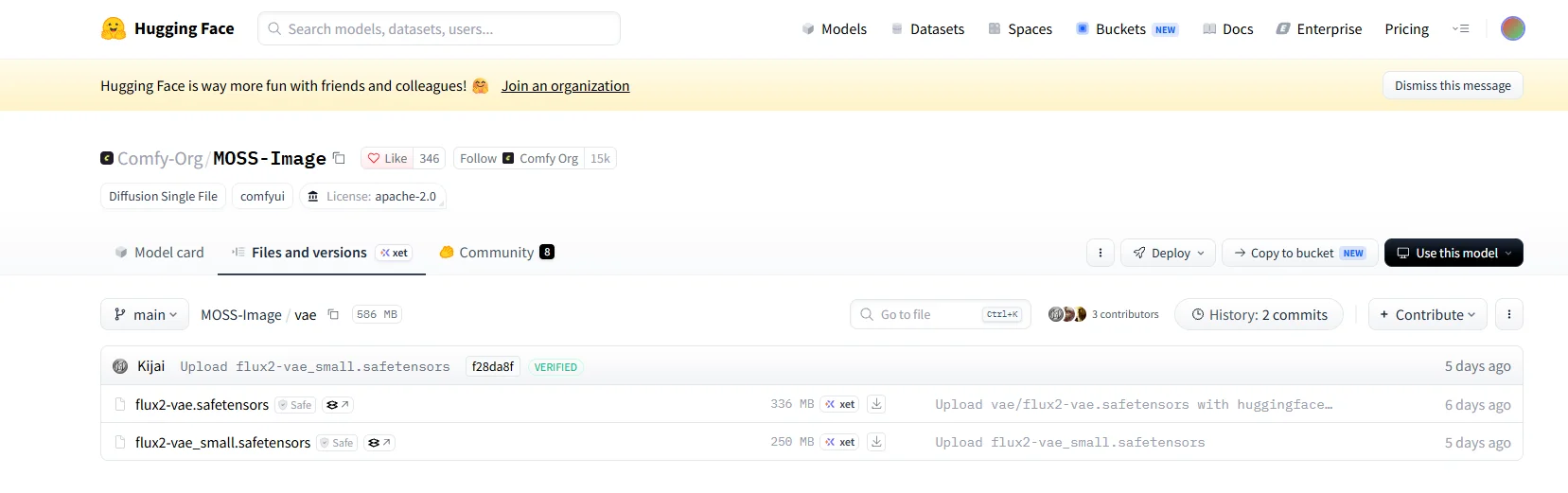View History: 2 commits

1259,314
